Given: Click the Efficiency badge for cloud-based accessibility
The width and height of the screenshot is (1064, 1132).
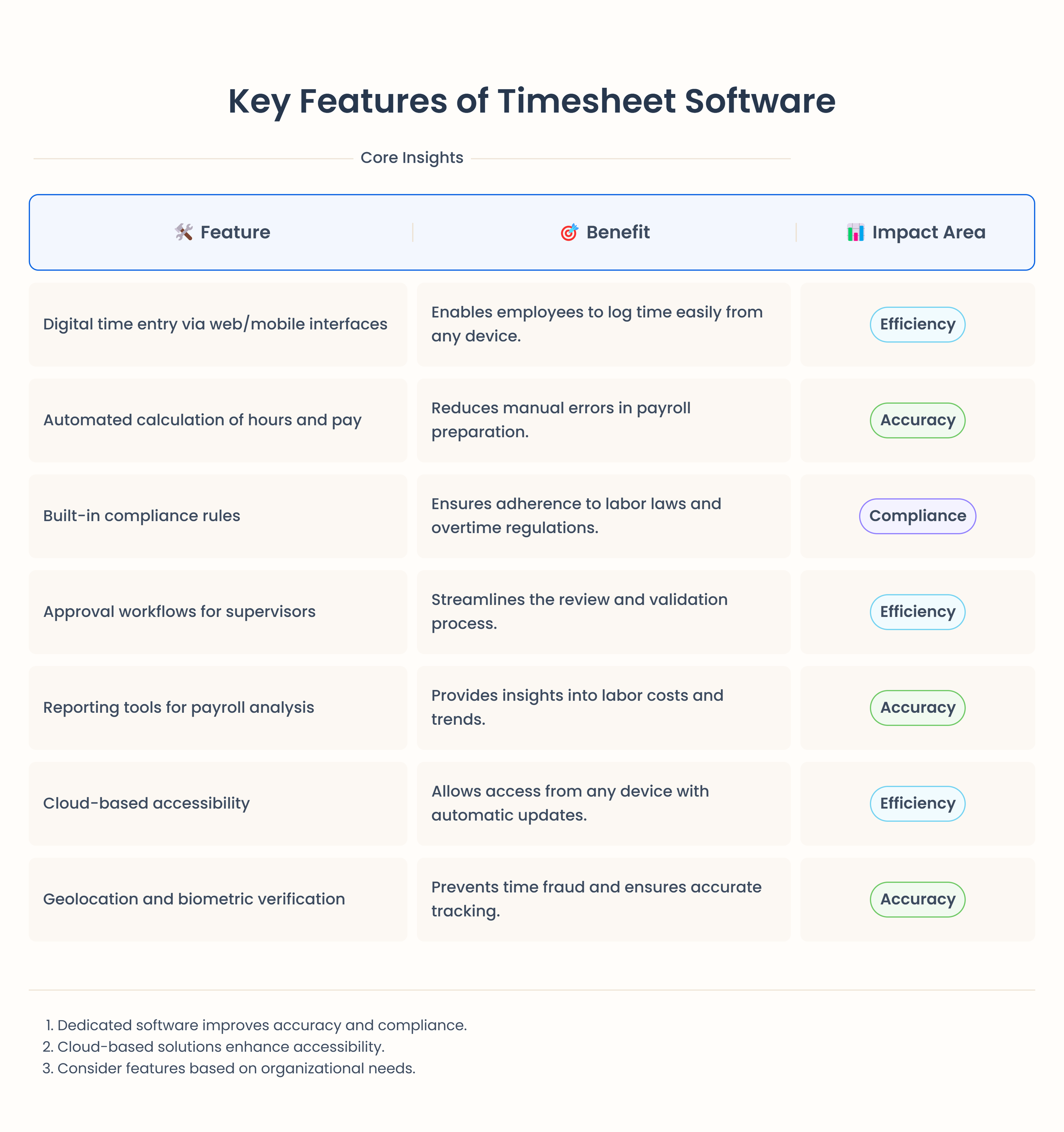Looking at the screenshot, I should (x=917, y=804).
